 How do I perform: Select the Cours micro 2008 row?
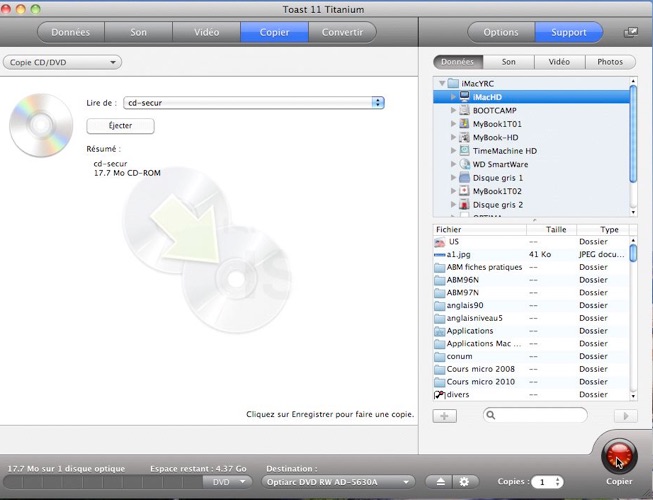[x=531, y=369]
